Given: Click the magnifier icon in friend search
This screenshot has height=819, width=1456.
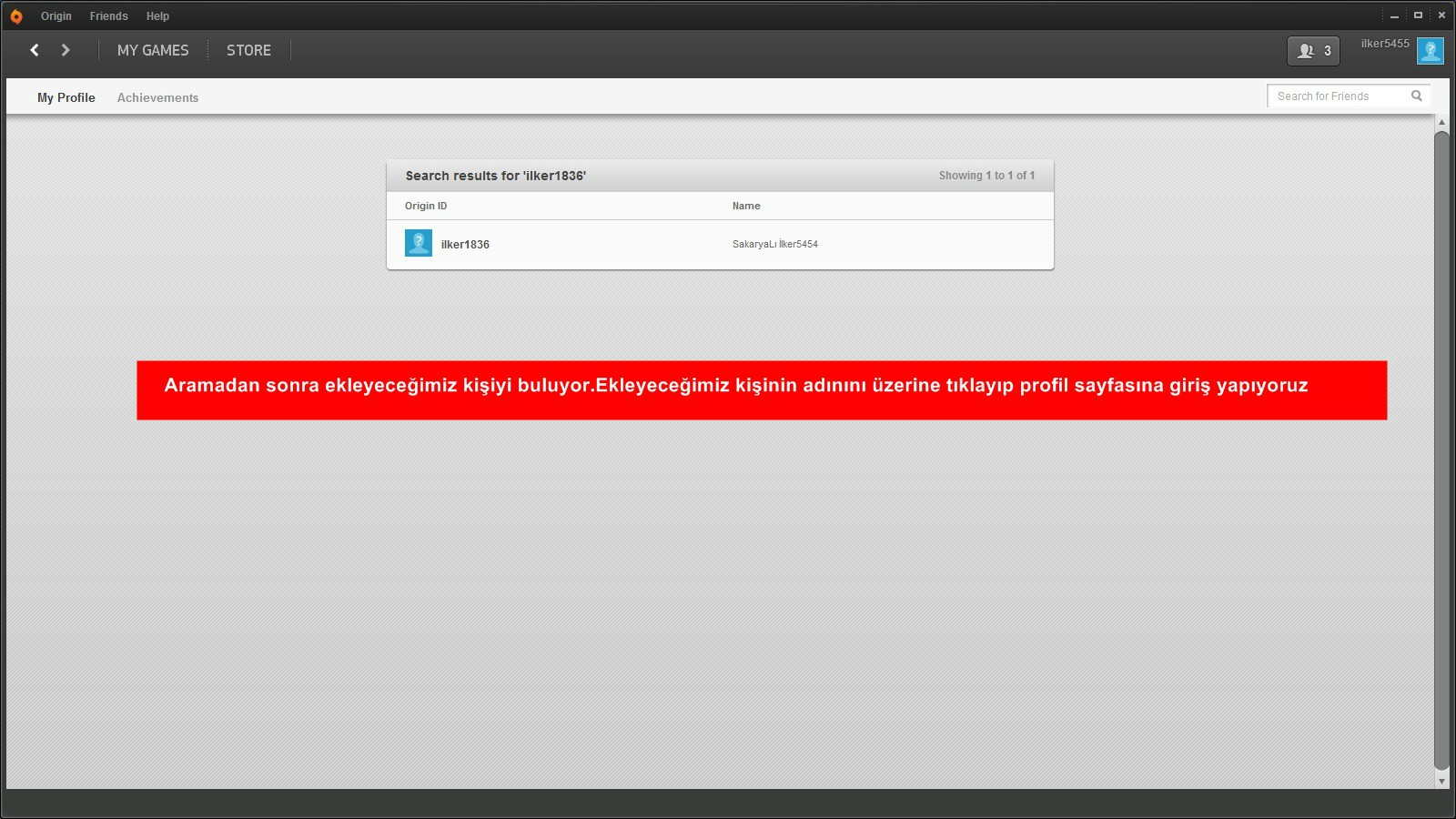Looking at the screenshot, I should tap(1416, 96).
